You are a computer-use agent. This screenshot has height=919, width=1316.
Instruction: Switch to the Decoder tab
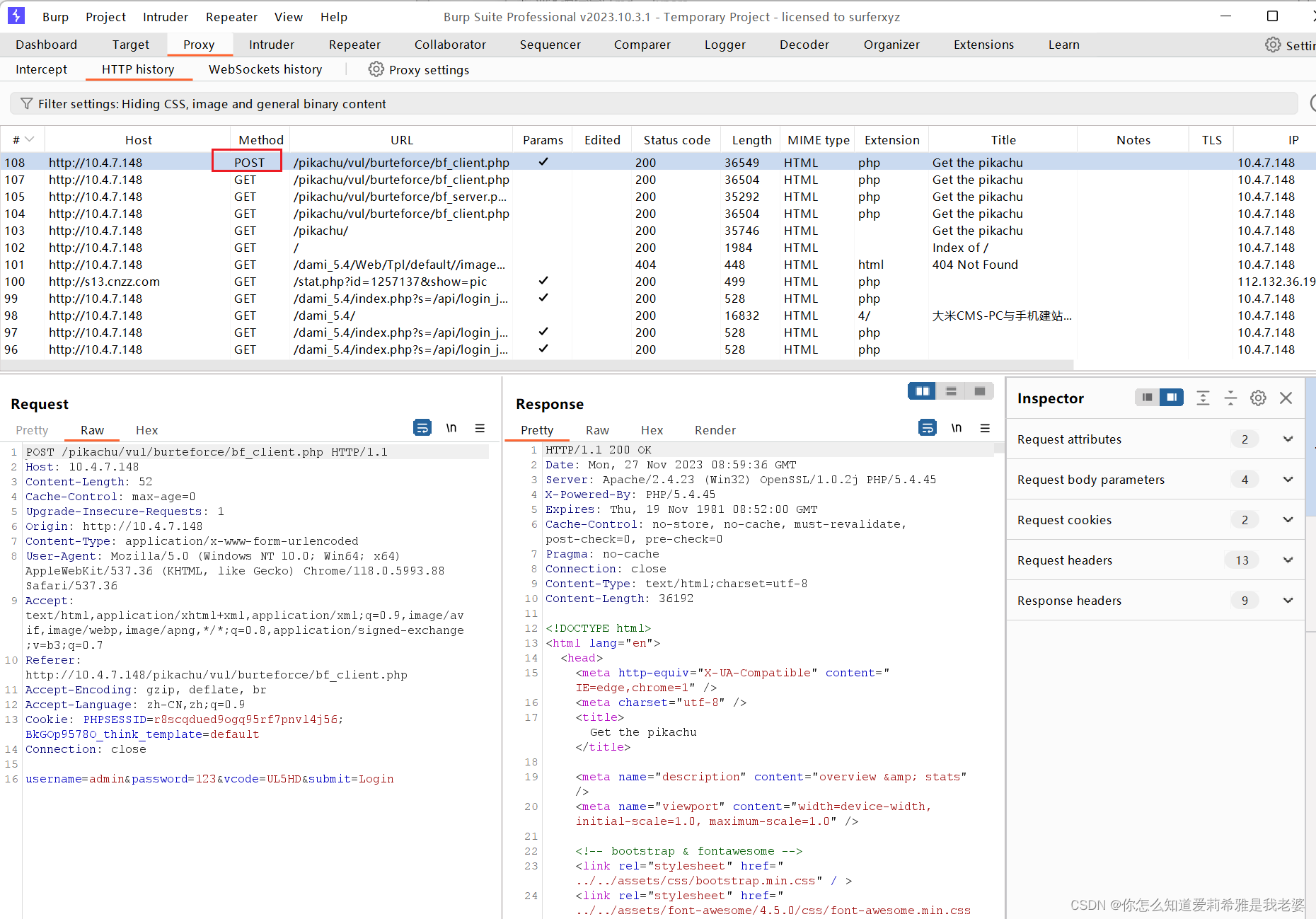tap(804, 45)
